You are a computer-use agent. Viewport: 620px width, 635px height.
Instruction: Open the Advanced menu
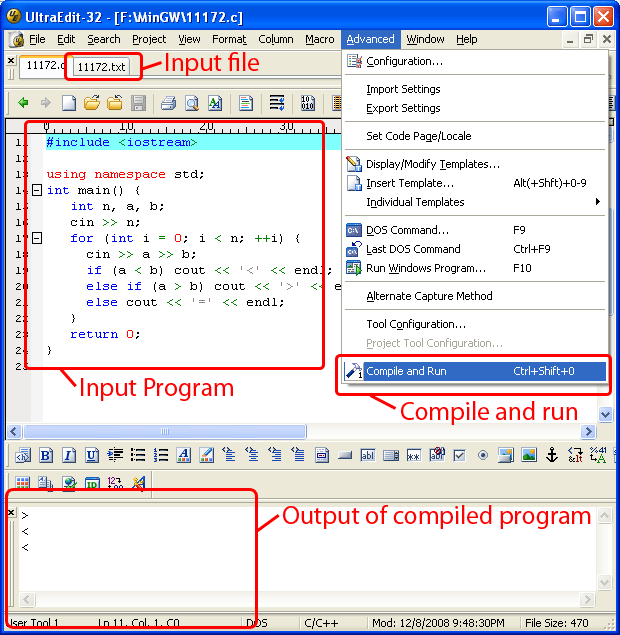pyautogui.click(x=370, y=39)
